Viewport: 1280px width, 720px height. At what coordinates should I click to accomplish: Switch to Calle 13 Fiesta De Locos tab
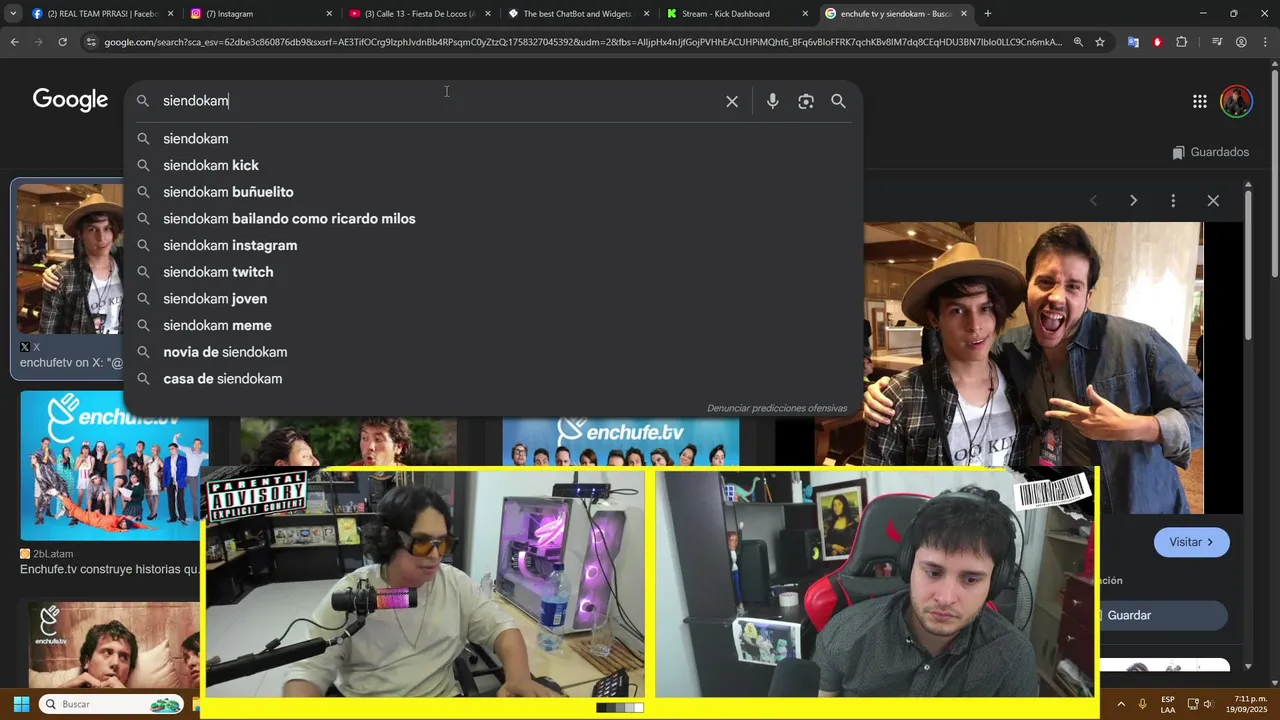tap(420, 14)
